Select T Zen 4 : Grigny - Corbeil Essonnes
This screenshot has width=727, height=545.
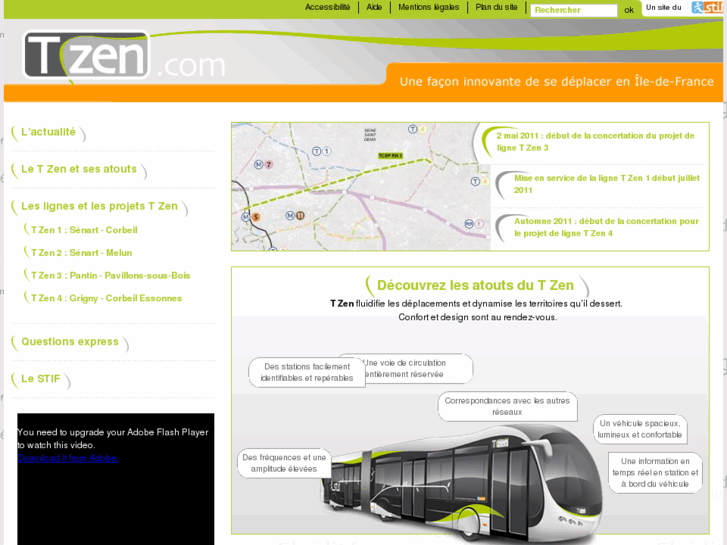106,298
